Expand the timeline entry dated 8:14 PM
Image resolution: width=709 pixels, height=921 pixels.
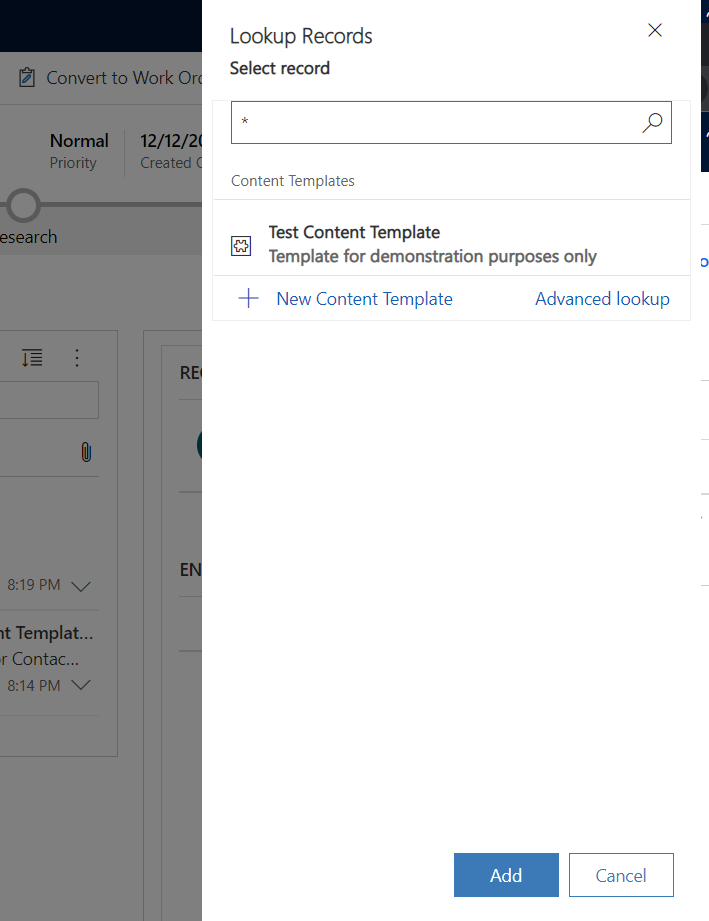pos(81,686)
